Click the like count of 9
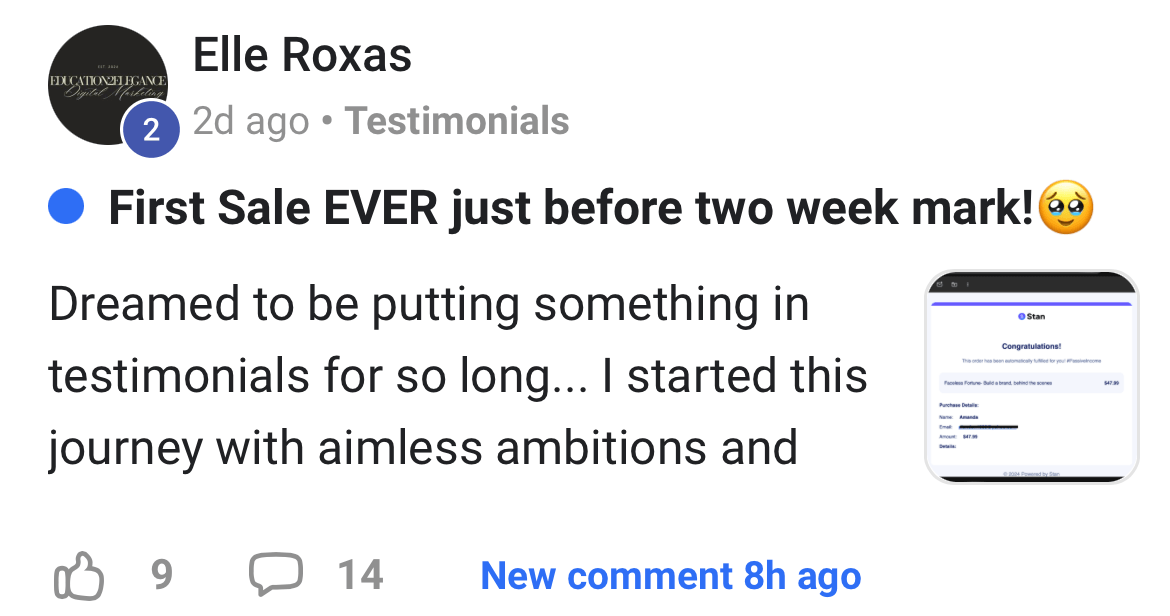 tap(161, 576)
